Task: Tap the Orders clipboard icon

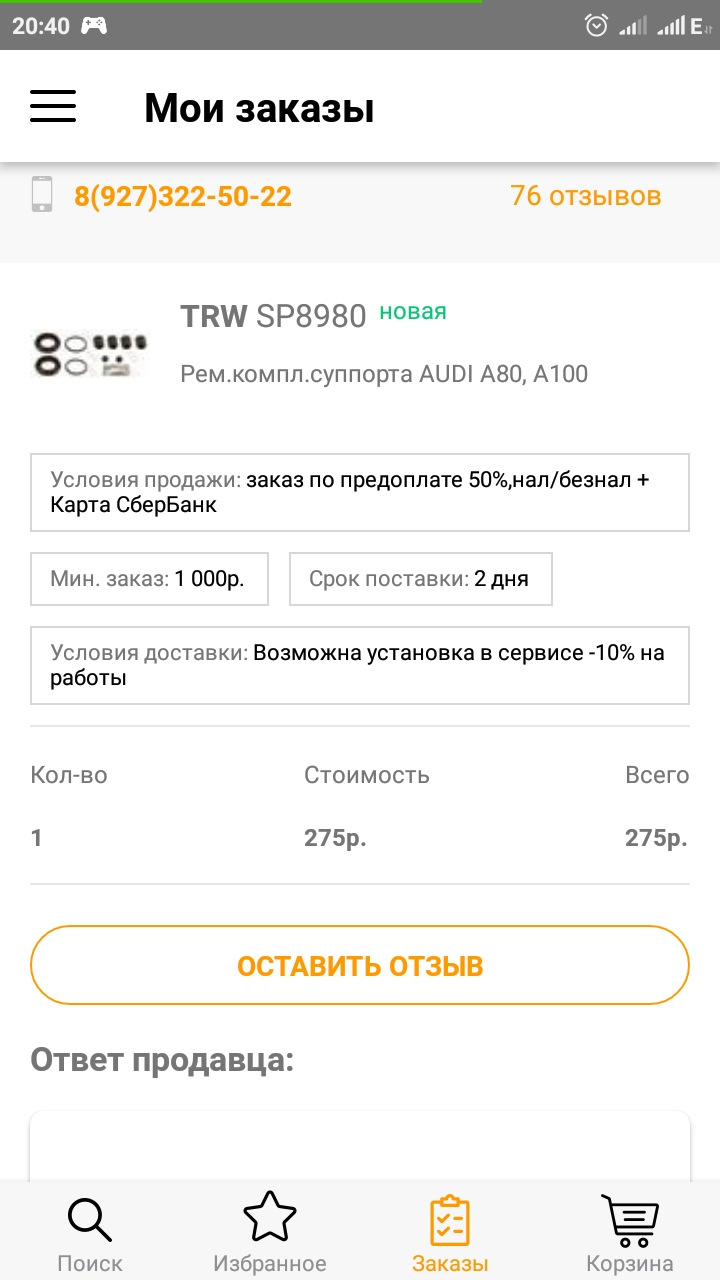Action: pyautogui.click(x=450, y=1220)
